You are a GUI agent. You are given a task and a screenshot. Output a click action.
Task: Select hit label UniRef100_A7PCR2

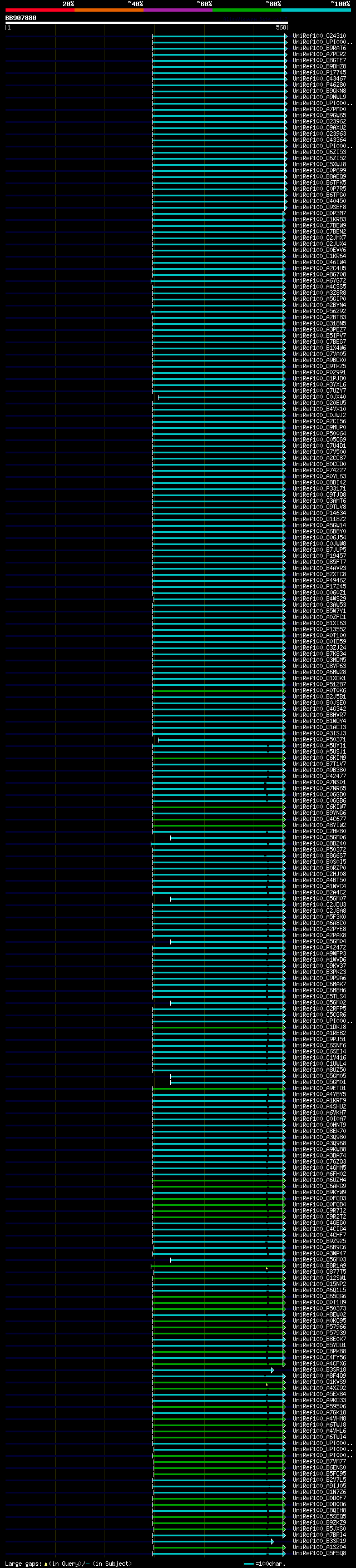[319, 54]
